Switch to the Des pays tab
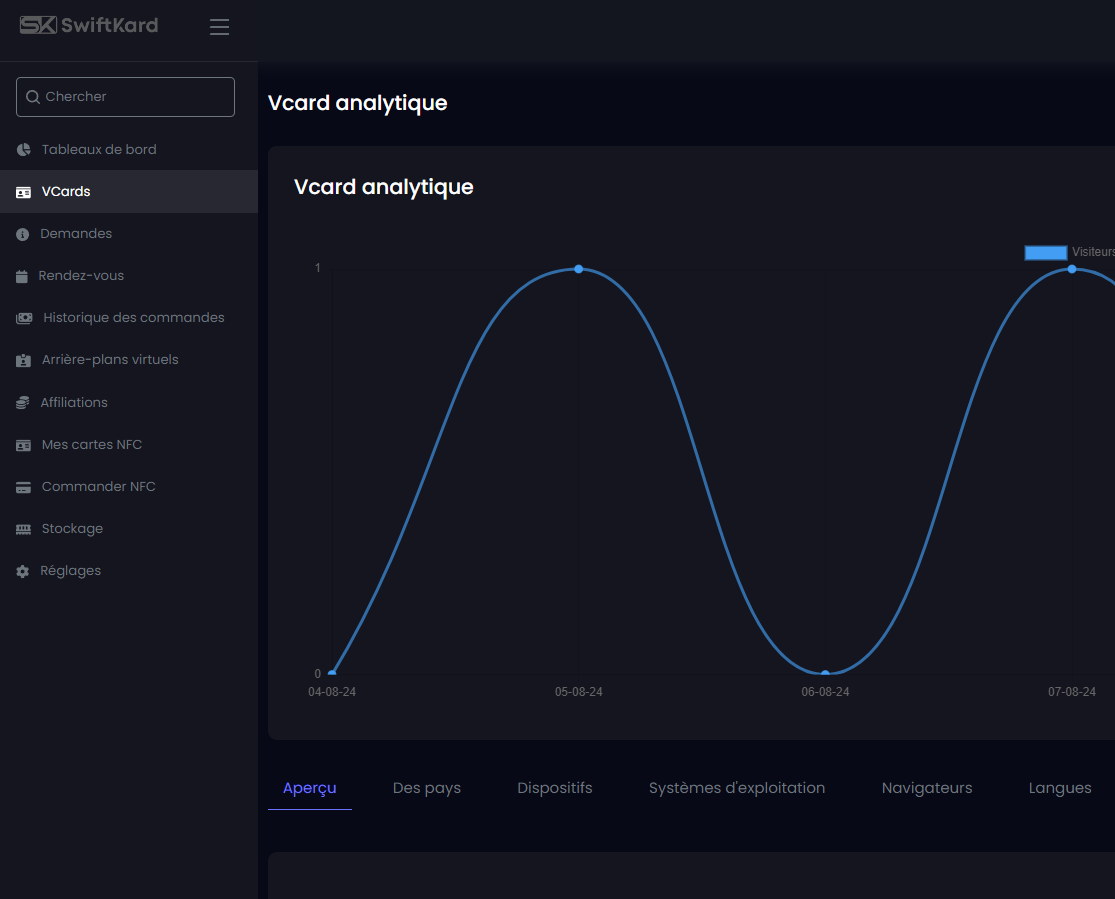 tap(427, 788)
